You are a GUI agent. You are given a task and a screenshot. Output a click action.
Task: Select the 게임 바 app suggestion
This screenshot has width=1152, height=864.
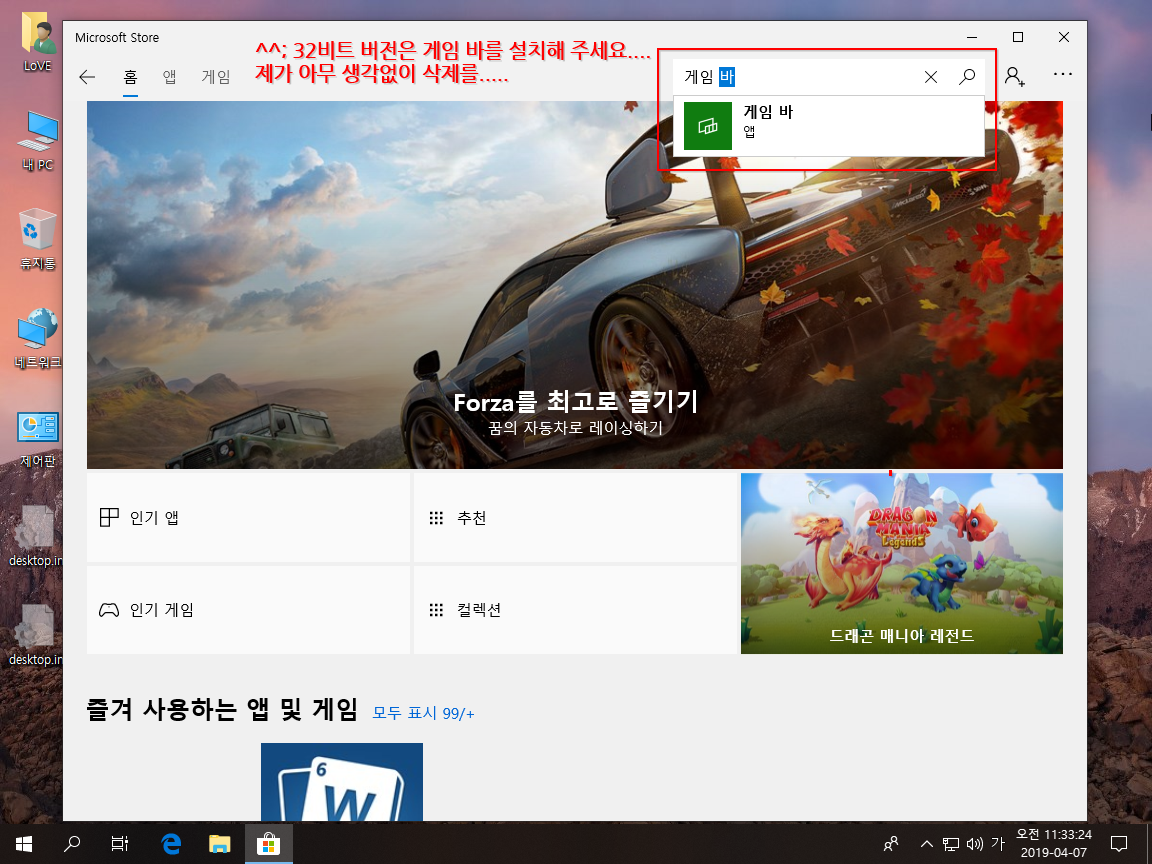[829, 126]
